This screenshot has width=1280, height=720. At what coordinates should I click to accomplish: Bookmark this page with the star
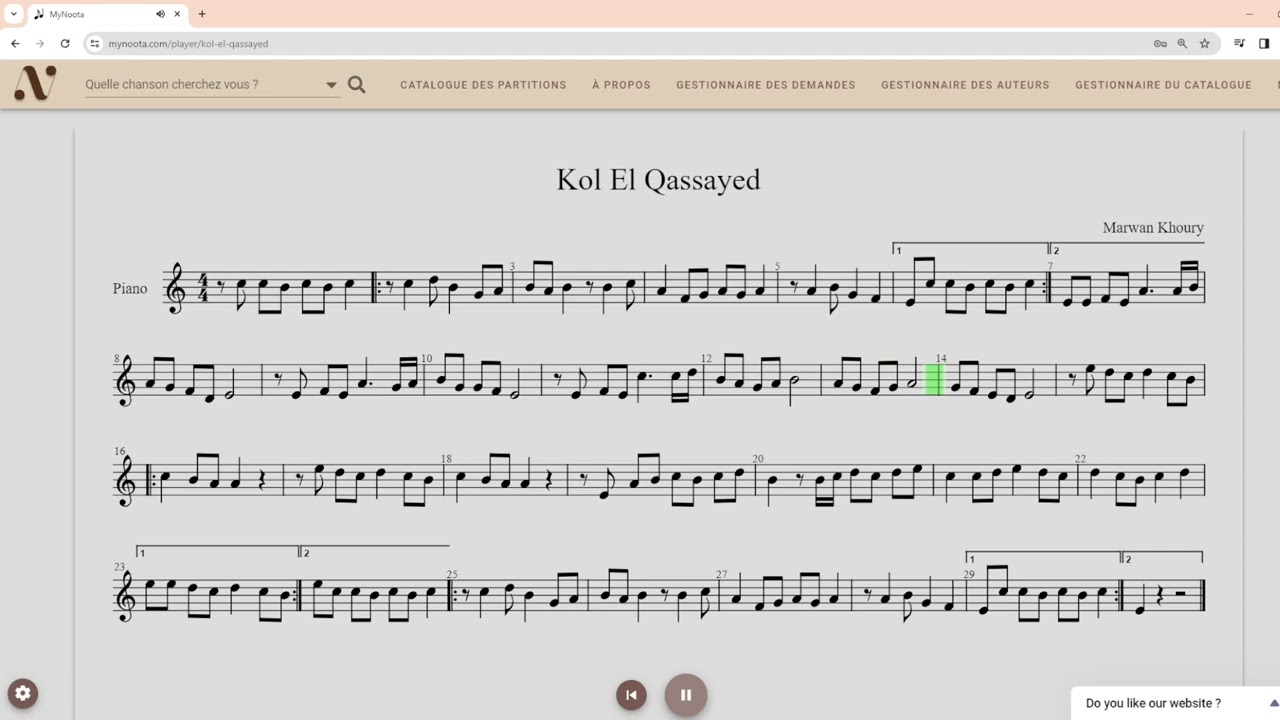point(1204,43)
